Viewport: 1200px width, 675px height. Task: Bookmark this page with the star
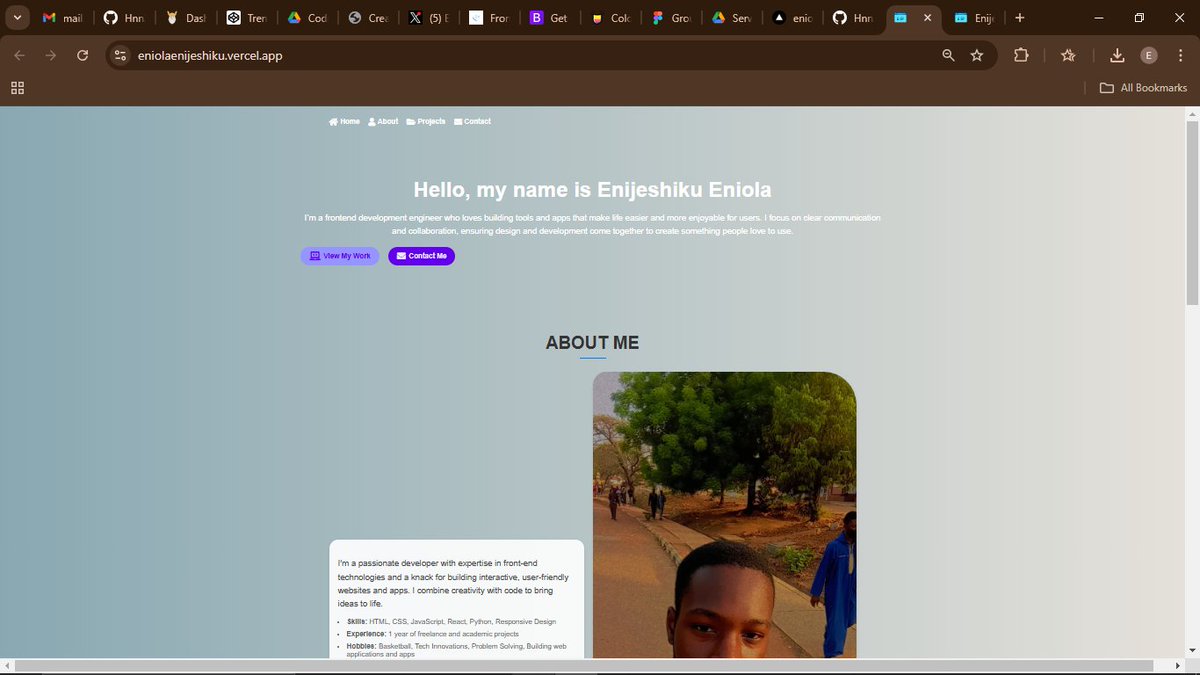(977, 55)
